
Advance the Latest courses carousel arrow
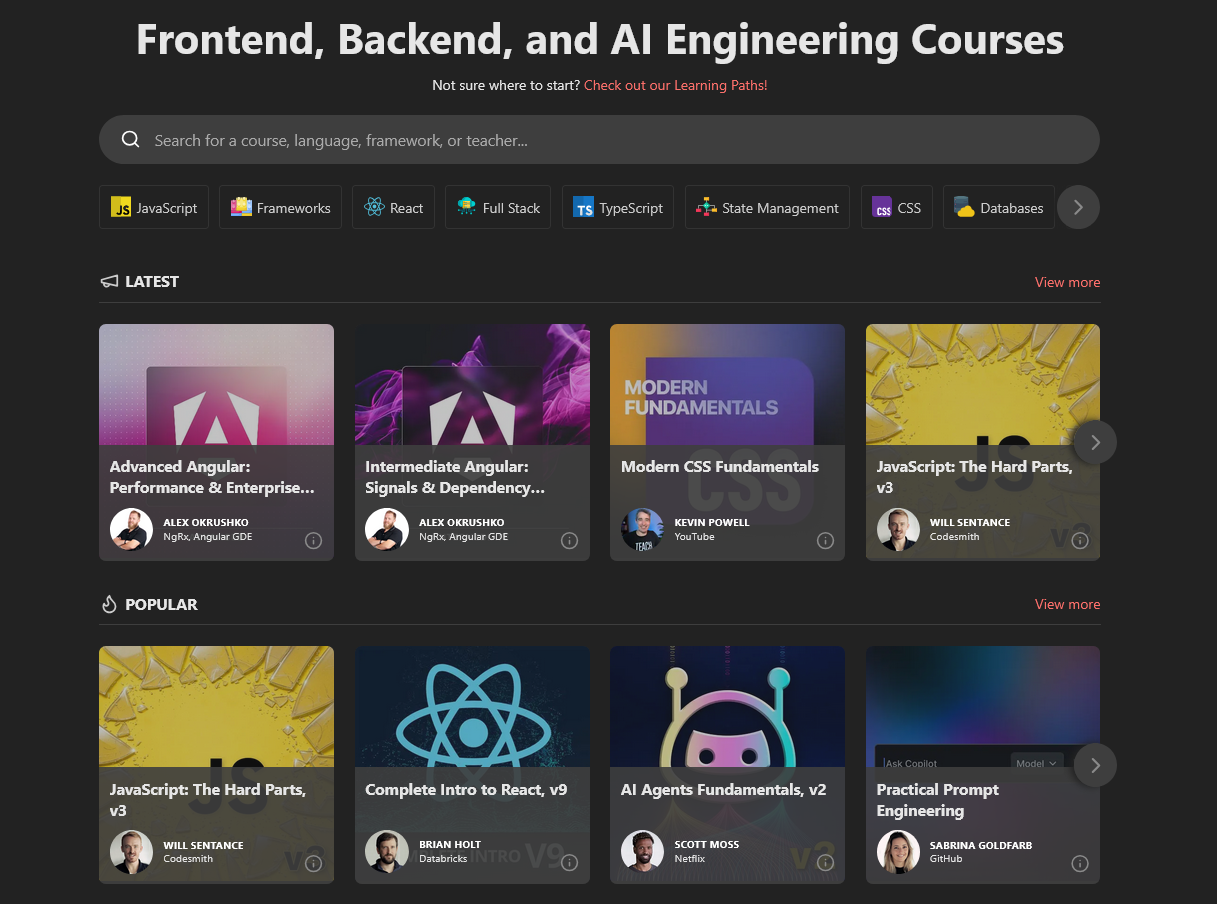click(x=1095, y=442)
